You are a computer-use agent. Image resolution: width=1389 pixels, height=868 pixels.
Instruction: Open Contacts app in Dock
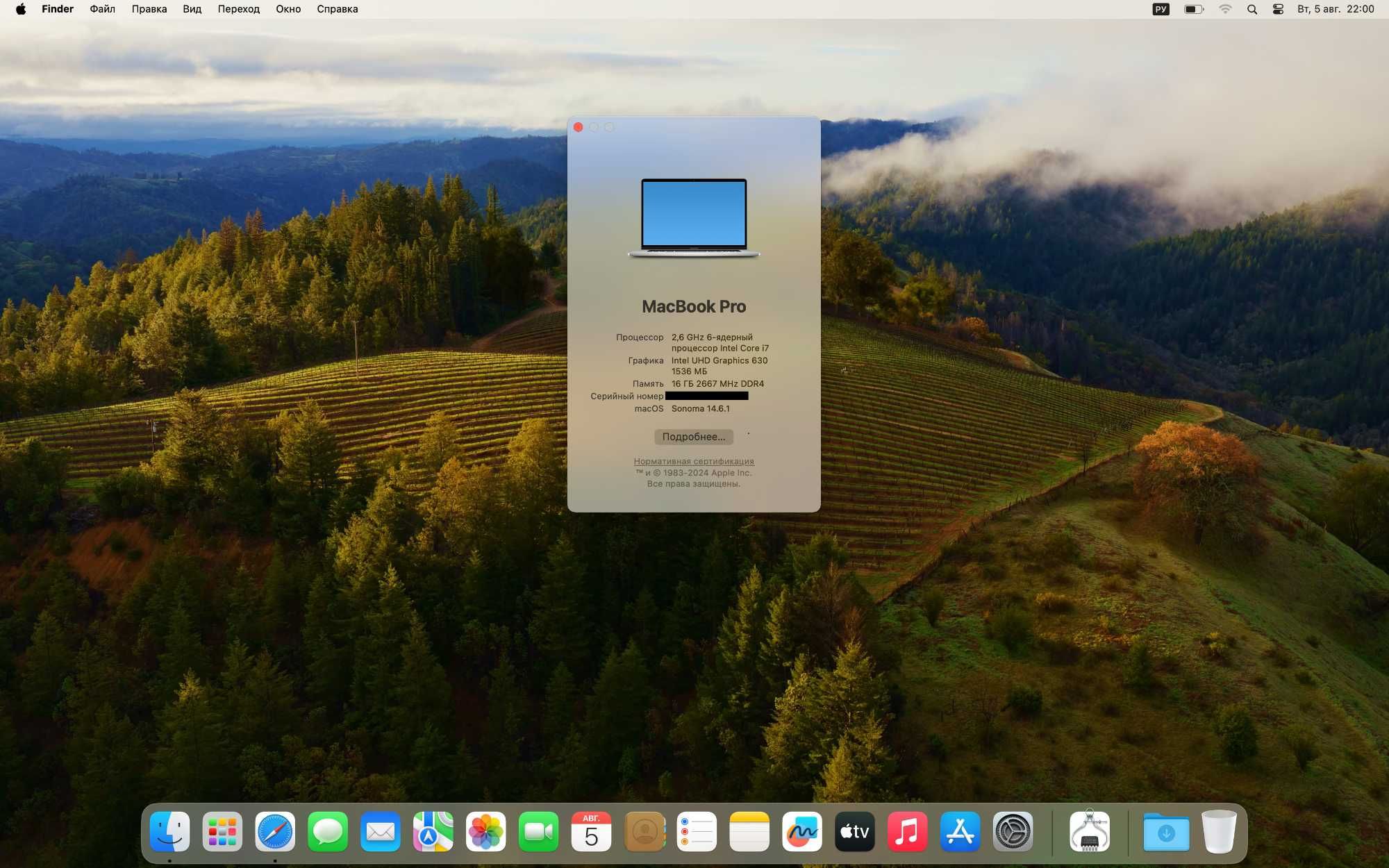tap(644, 831)
